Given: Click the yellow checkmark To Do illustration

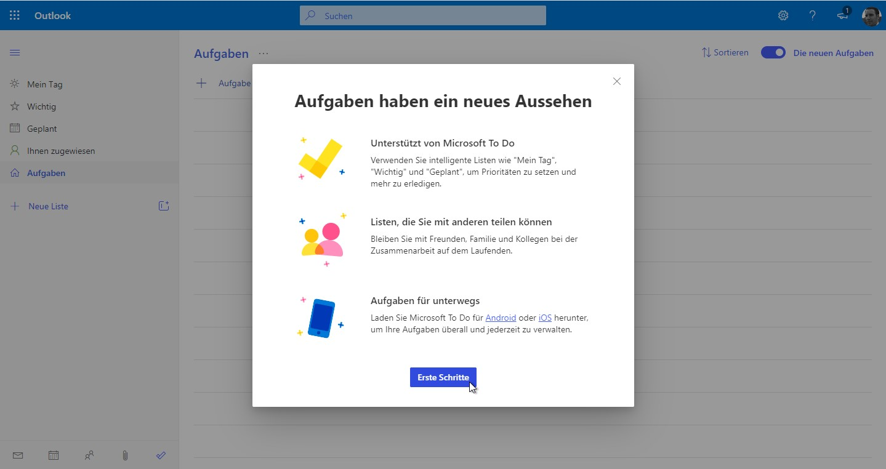Looking at the screenshot, I should point(322,158).
